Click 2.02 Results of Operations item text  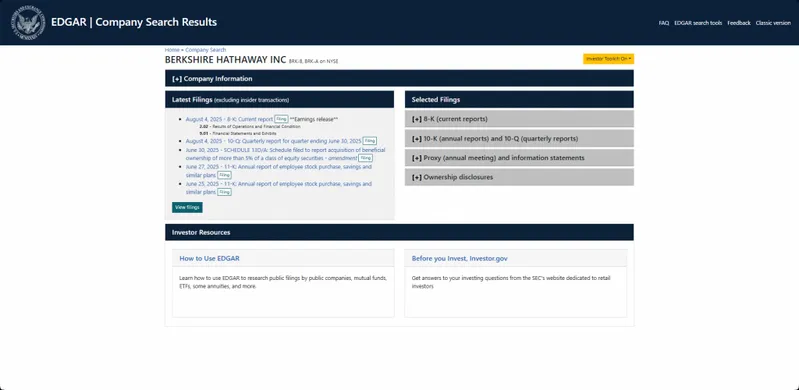250,126
